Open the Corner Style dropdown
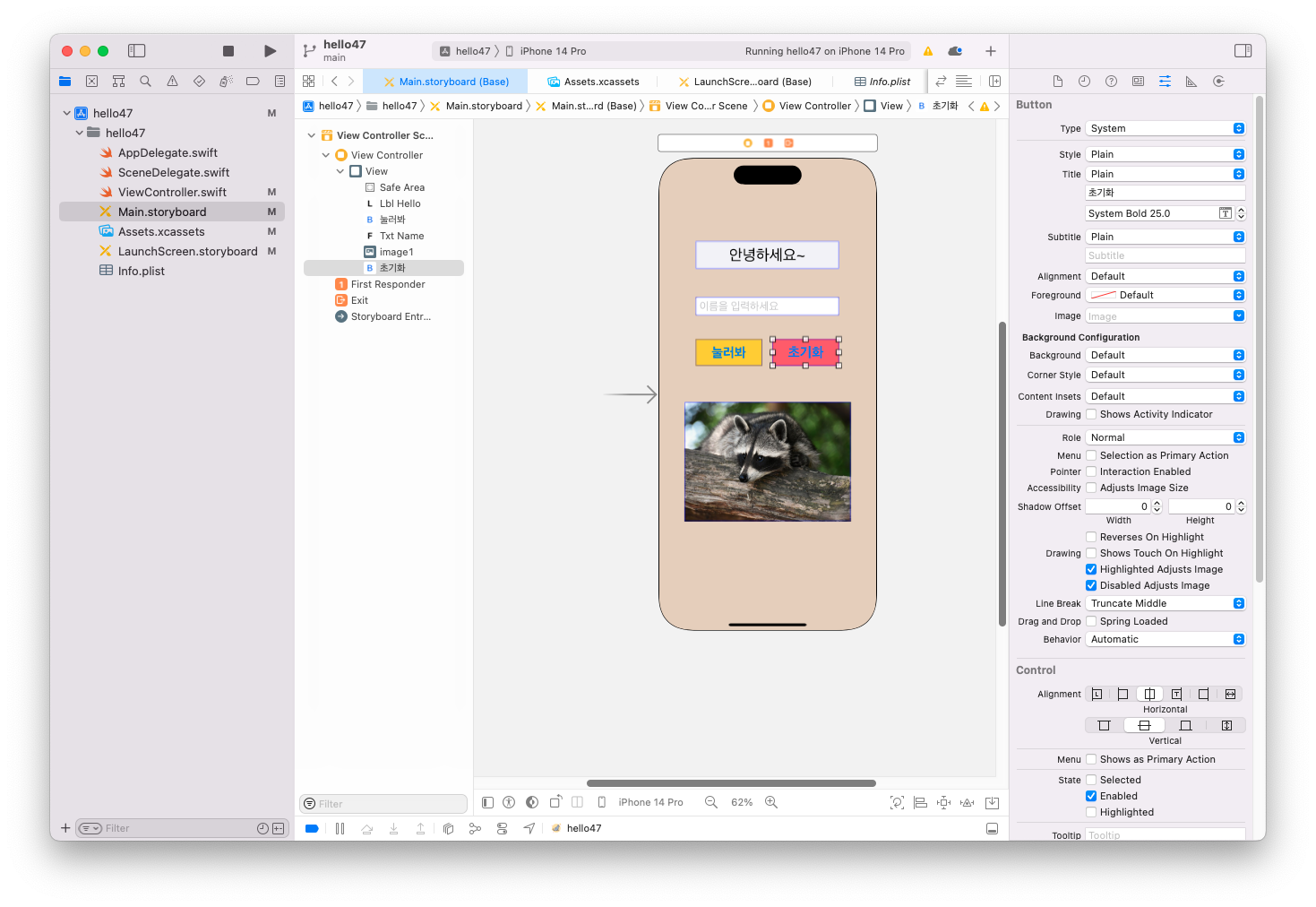 (1165, 375)
